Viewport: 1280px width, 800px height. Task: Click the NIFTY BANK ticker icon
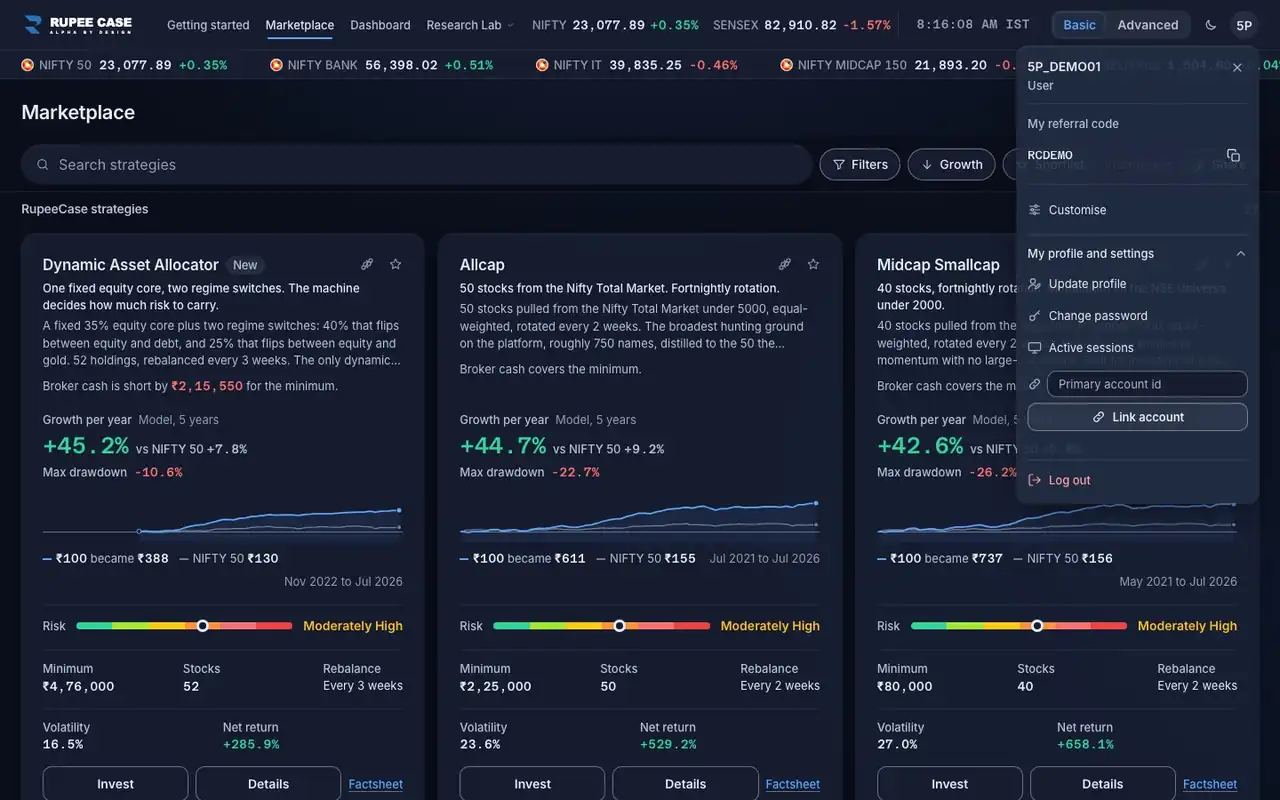click(x=276, y=65)
